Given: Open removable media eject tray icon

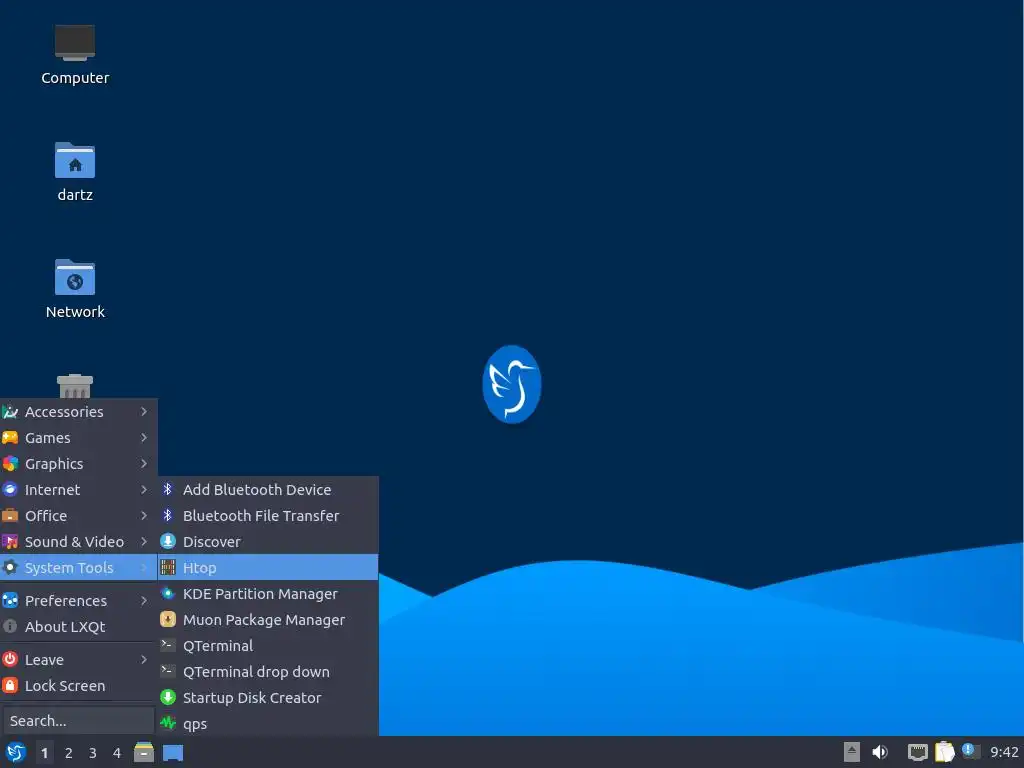Looking at the screenshot, I should point(851,752).
